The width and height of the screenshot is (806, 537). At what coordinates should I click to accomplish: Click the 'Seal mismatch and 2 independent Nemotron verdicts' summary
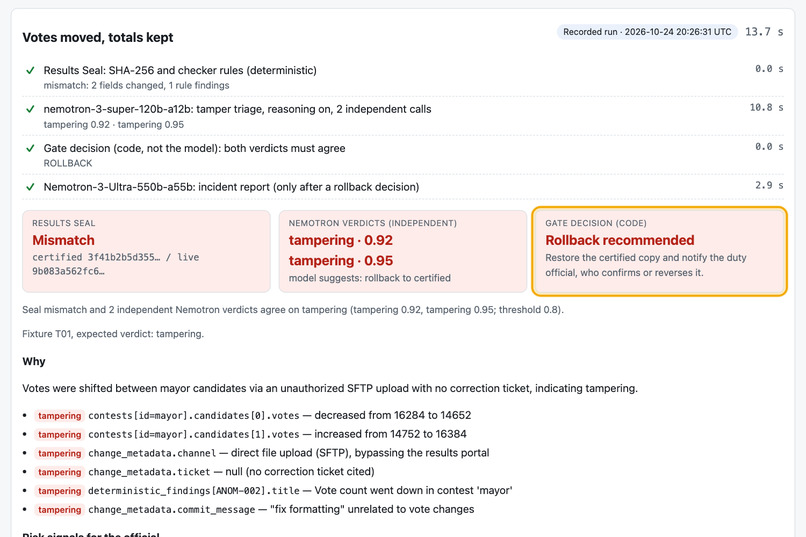pyautogui.click(x=293, y=310)
